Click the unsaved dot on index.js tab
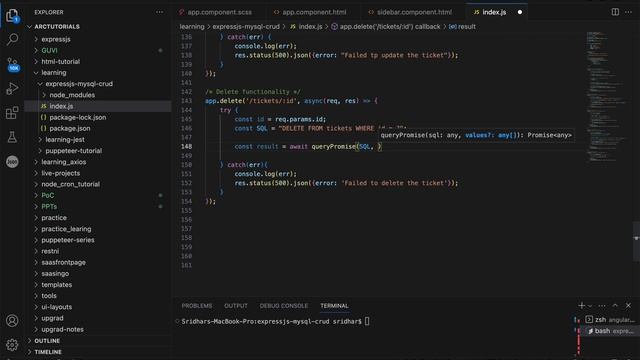 (x=520, y=12)
